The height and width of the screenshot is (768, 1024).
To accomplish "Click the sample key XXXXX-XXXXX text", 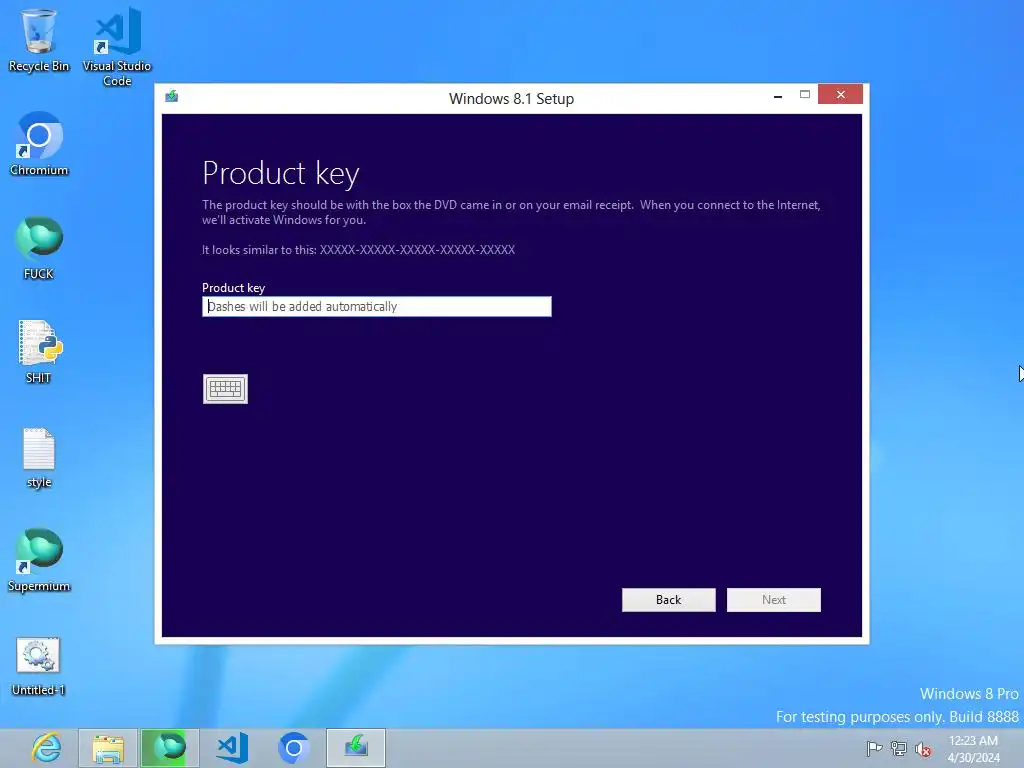I will [417, 249].
